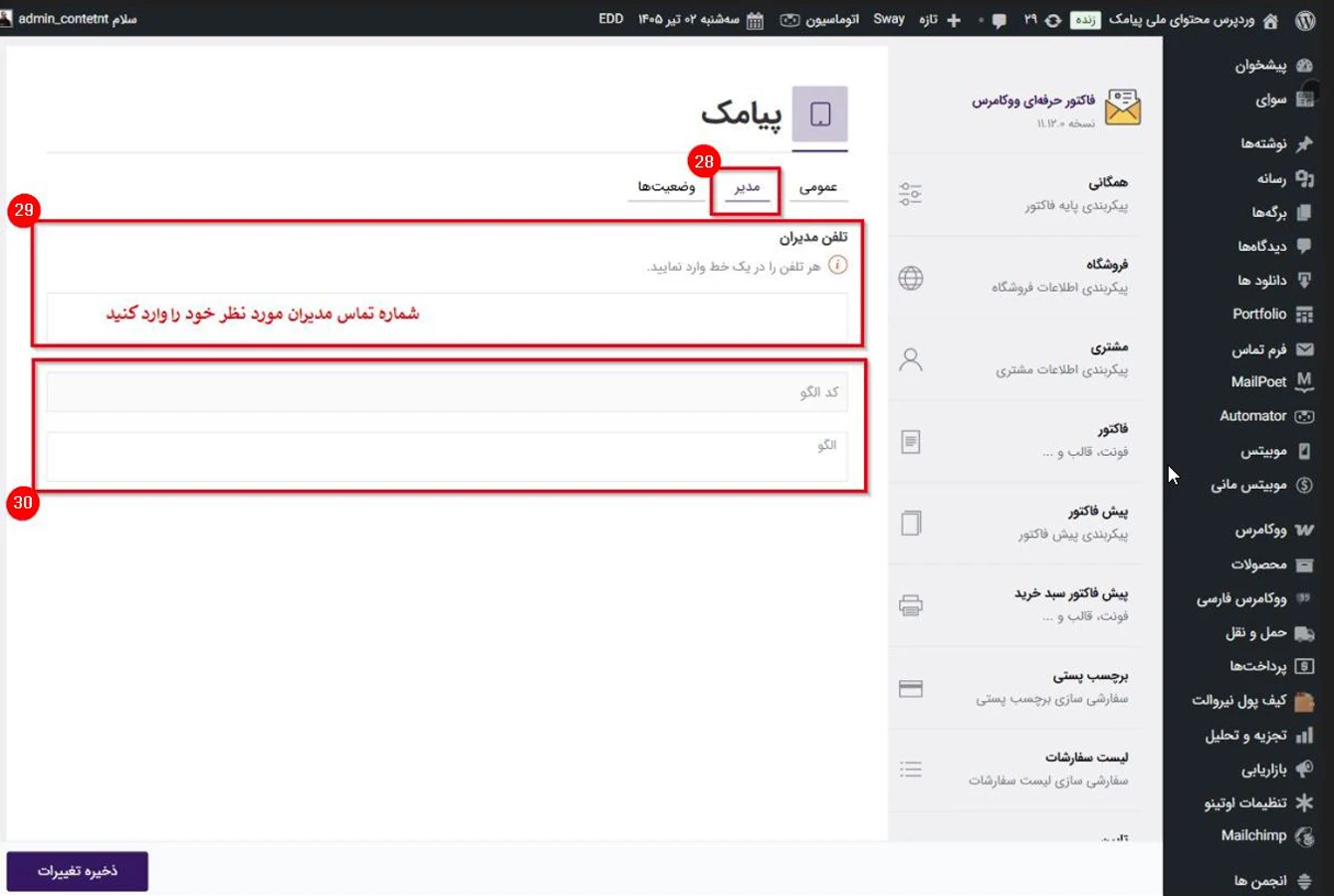Open the site home icon in admin bar
Viewport: 1334px width, 896px height.
1270,20
